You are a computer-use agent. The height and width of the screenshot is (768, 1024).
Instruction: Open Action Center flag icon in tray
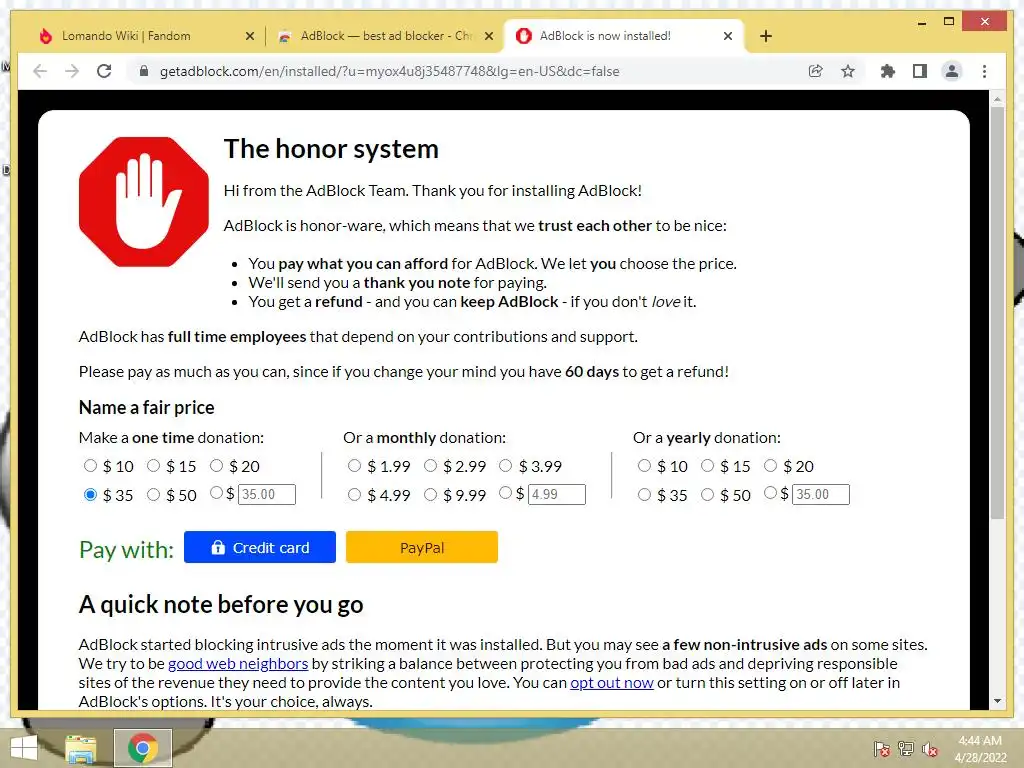coord(881,748)
